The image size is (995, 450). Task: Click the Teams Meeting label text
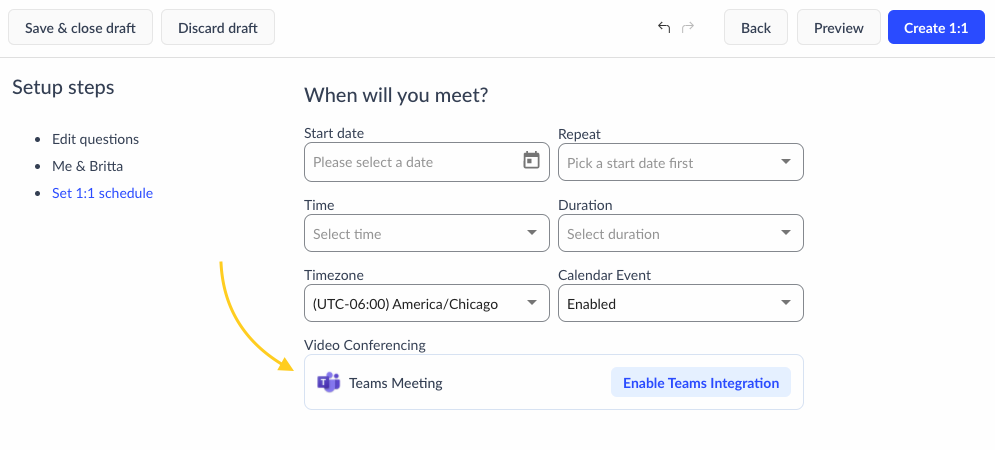tap(395, 383)
